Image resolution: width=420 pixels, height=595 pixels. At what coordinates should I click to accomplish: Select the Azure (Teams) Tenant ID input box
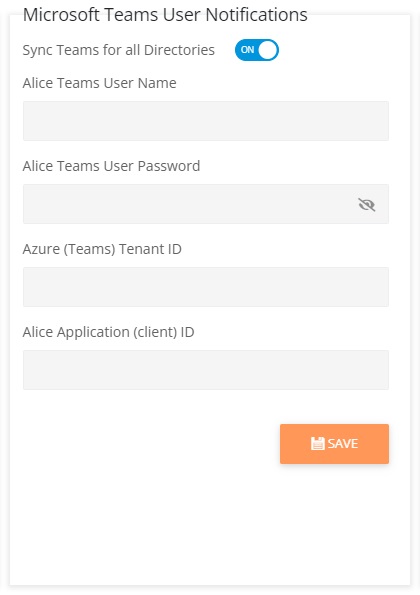click(x=206, y=287)
